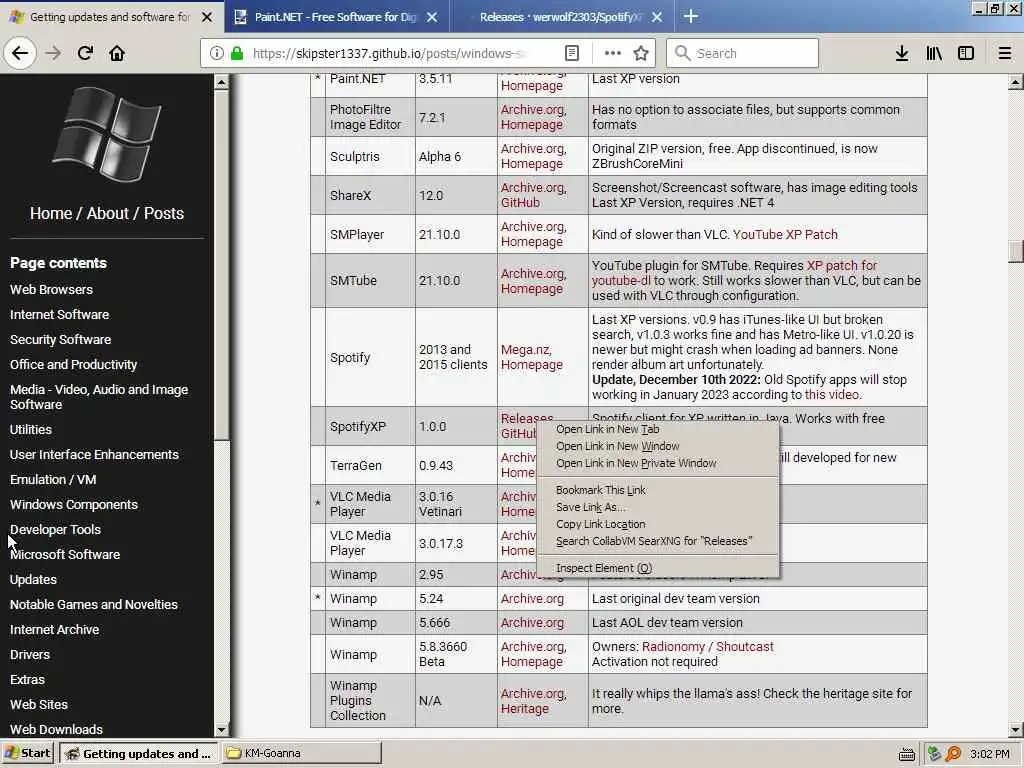Reload the current page
This screenshot has width=1024, height=768.
[x=85, y=53]
